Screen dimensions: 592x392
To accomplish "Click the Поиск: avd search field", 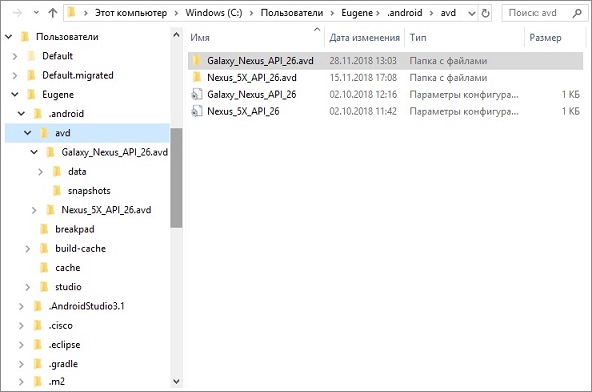I will pyautogui.click(x=536, y=13).
